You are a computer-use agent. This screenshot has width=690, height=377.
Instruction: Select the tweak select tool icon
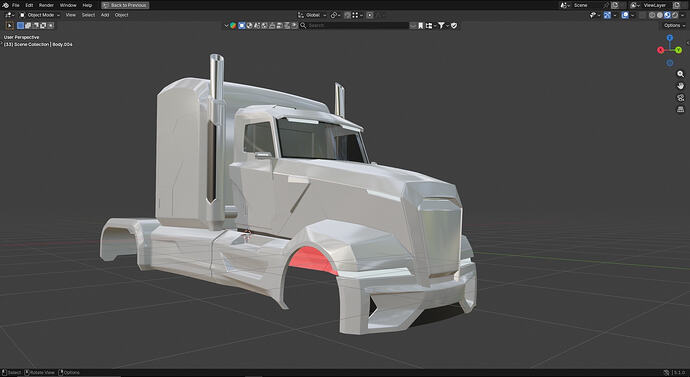pyautogui.click(x=9, y=26)
